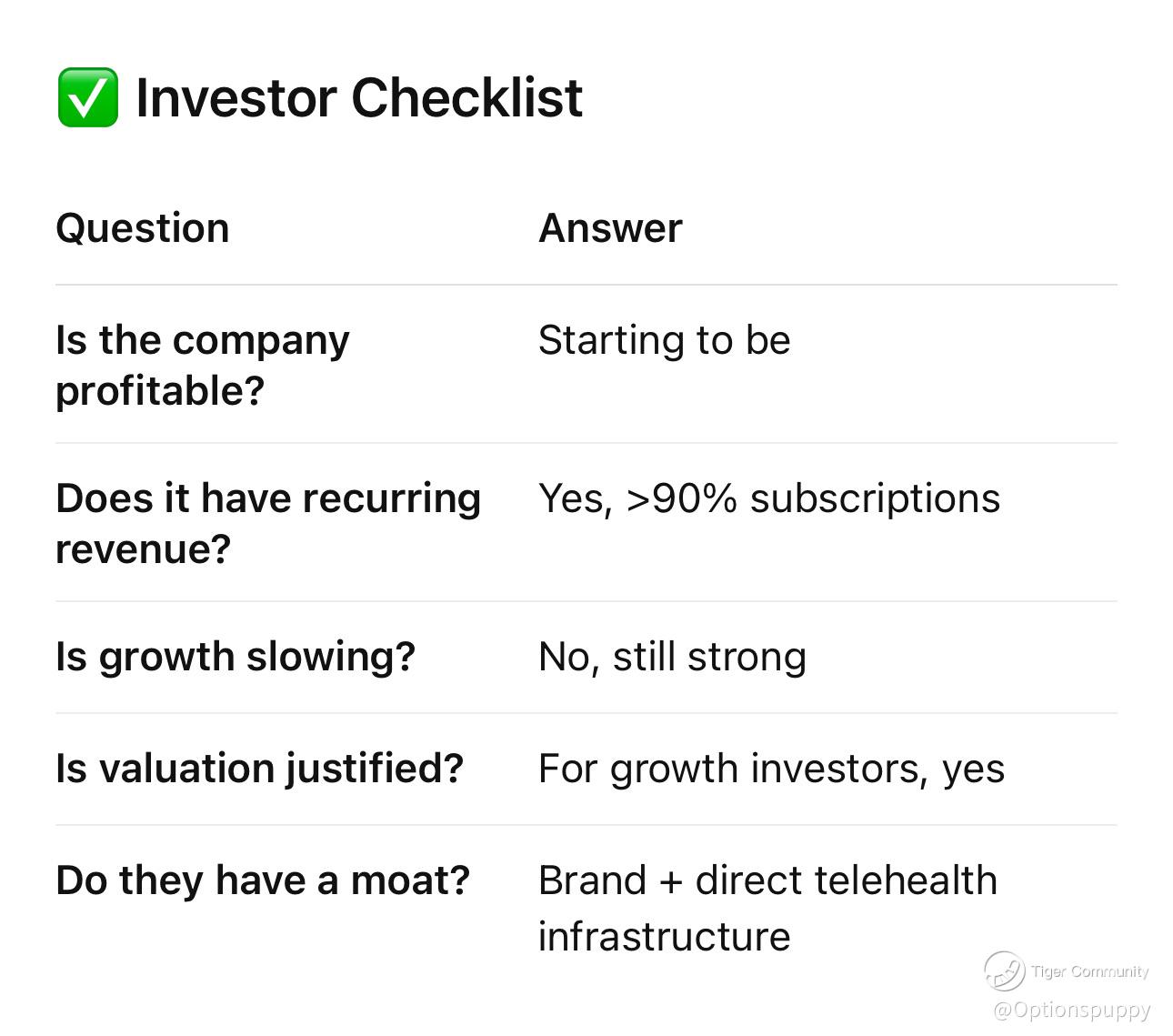Select "Does it have recurring revenue?" question
This screenshot has height=1036, width=1173.
point(267,523)
